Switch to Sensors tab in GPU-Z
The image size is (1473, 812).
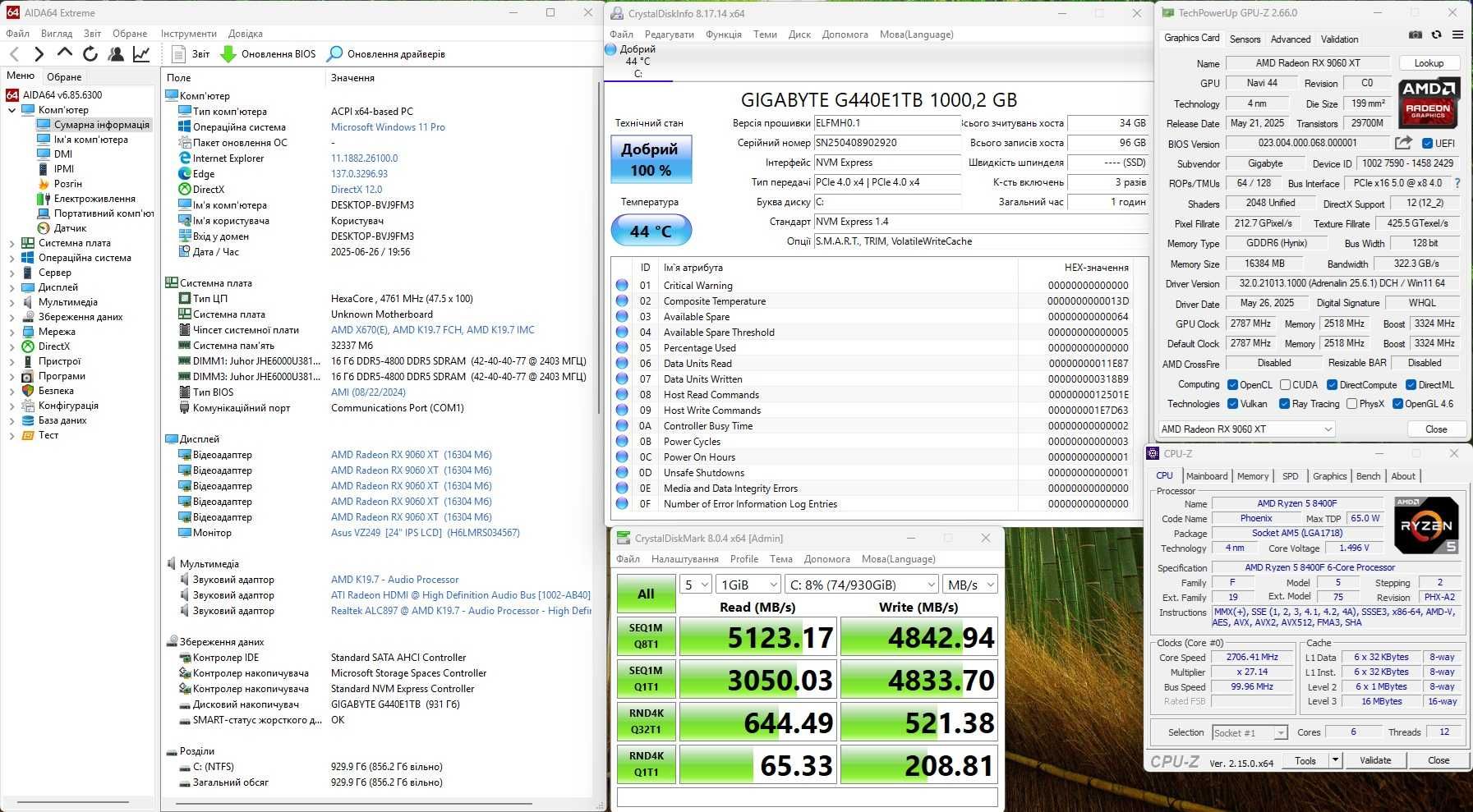tap(1245, 39)
